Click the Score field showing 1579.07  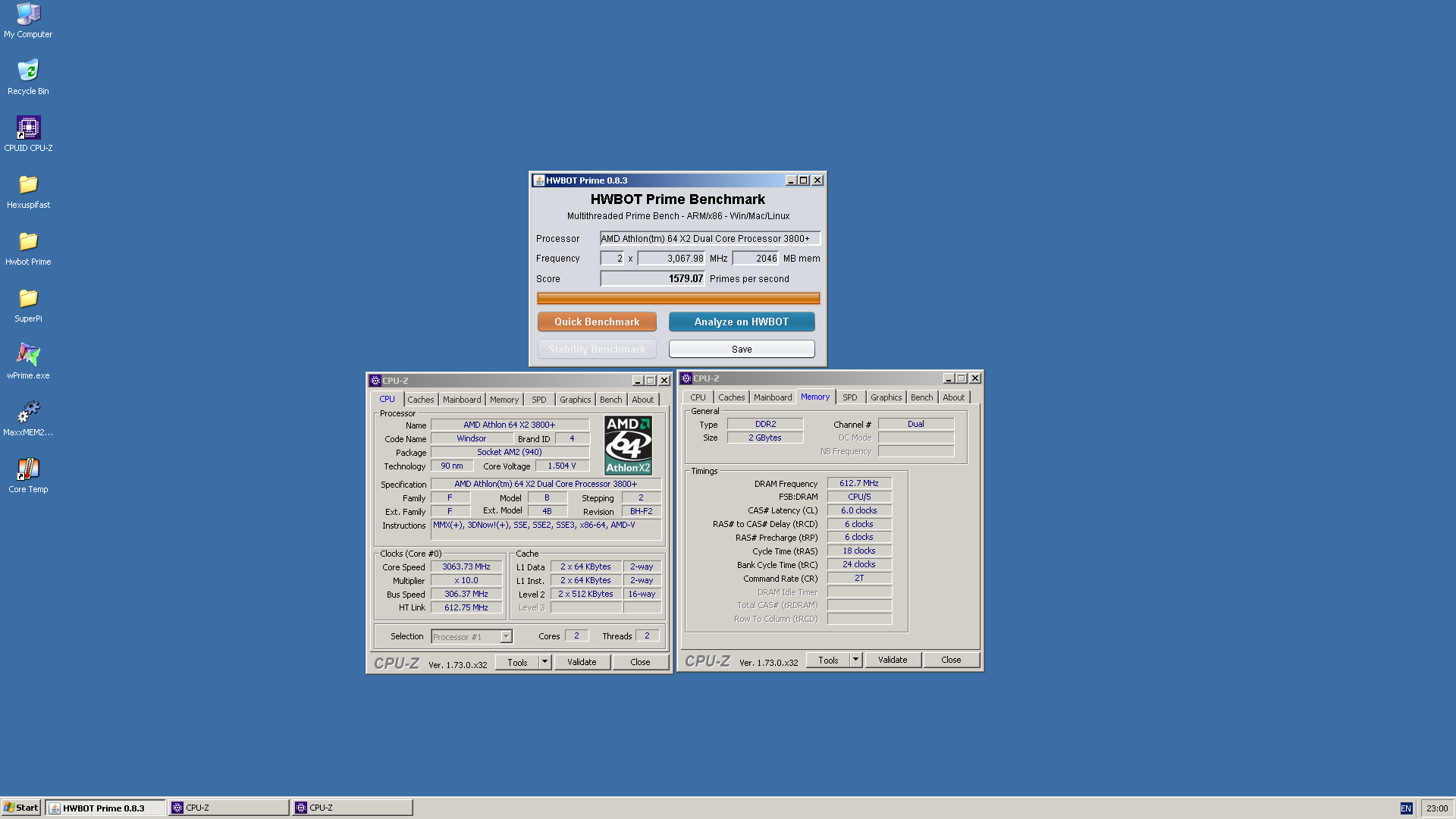652,278
